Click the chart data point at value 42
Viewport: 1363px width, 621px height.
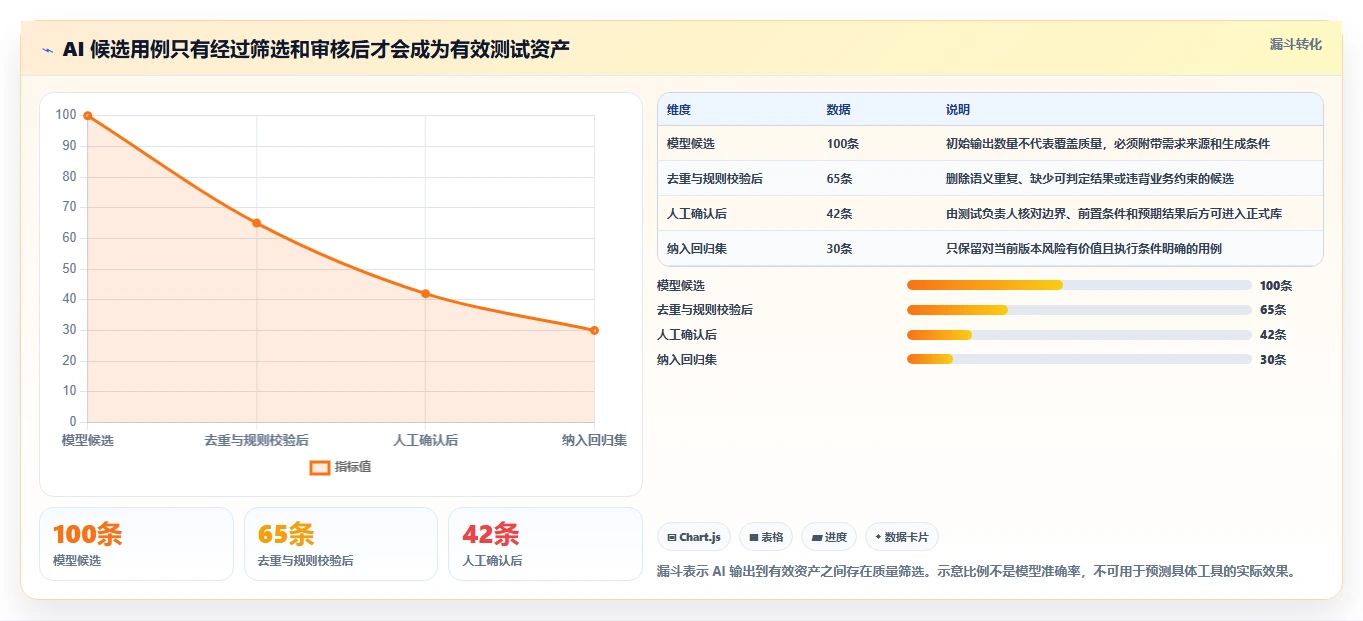click(x=426, y=293)
